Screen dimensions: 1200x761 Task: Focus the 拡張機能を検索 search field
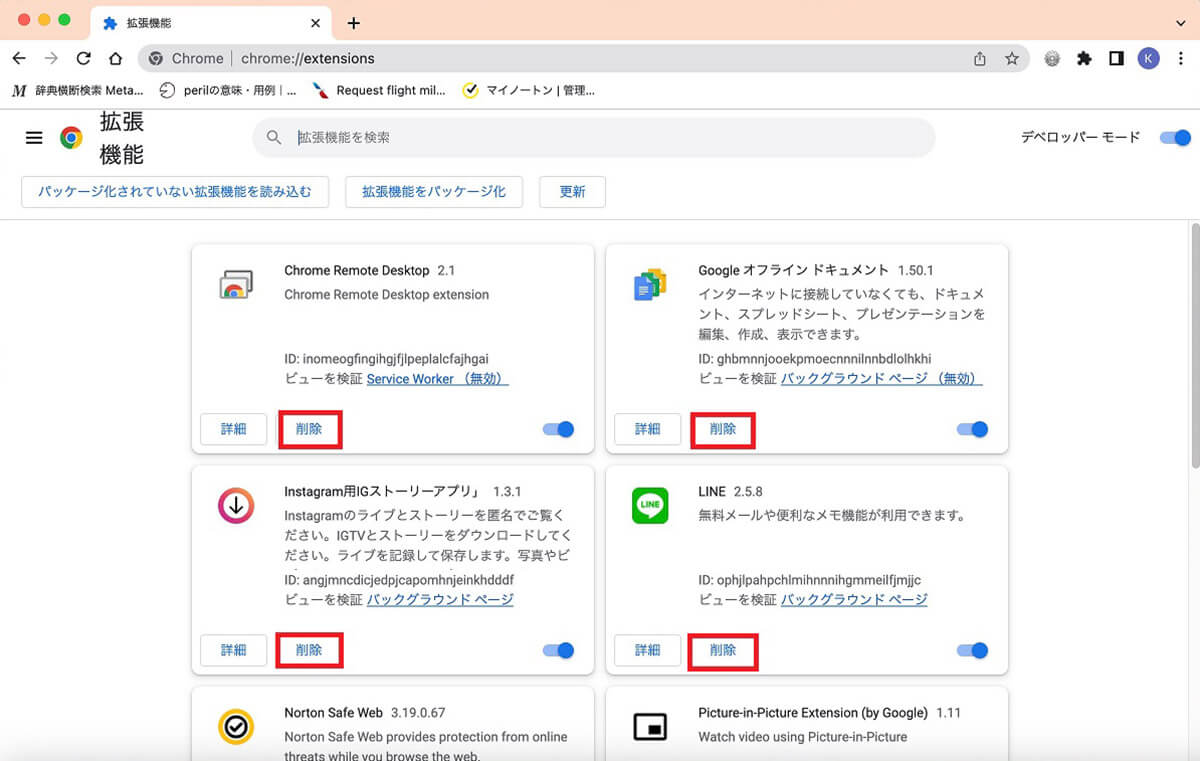(594, 138)
